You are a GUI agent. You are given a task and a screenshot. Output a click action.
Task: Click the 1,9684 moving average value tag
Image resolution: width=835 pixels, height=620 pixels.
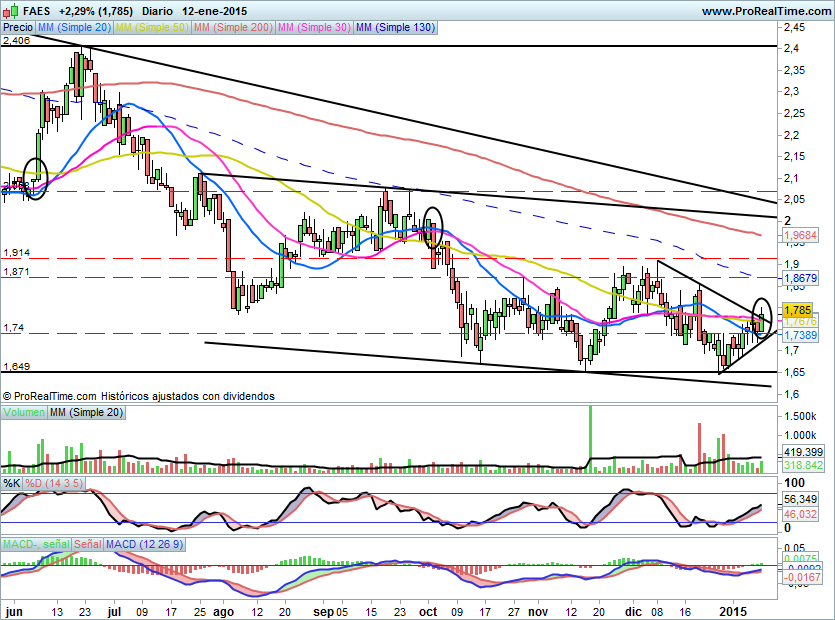point(802,236)
